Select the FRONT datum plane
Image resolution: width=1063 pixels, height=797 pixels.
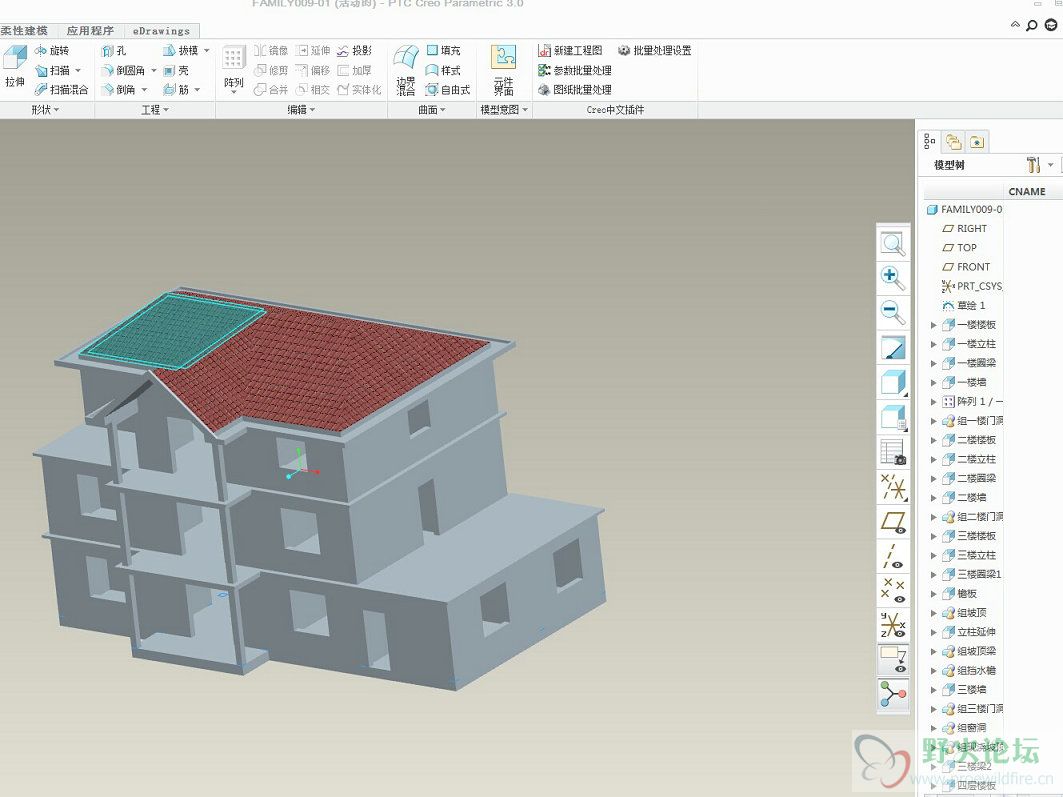966,267
